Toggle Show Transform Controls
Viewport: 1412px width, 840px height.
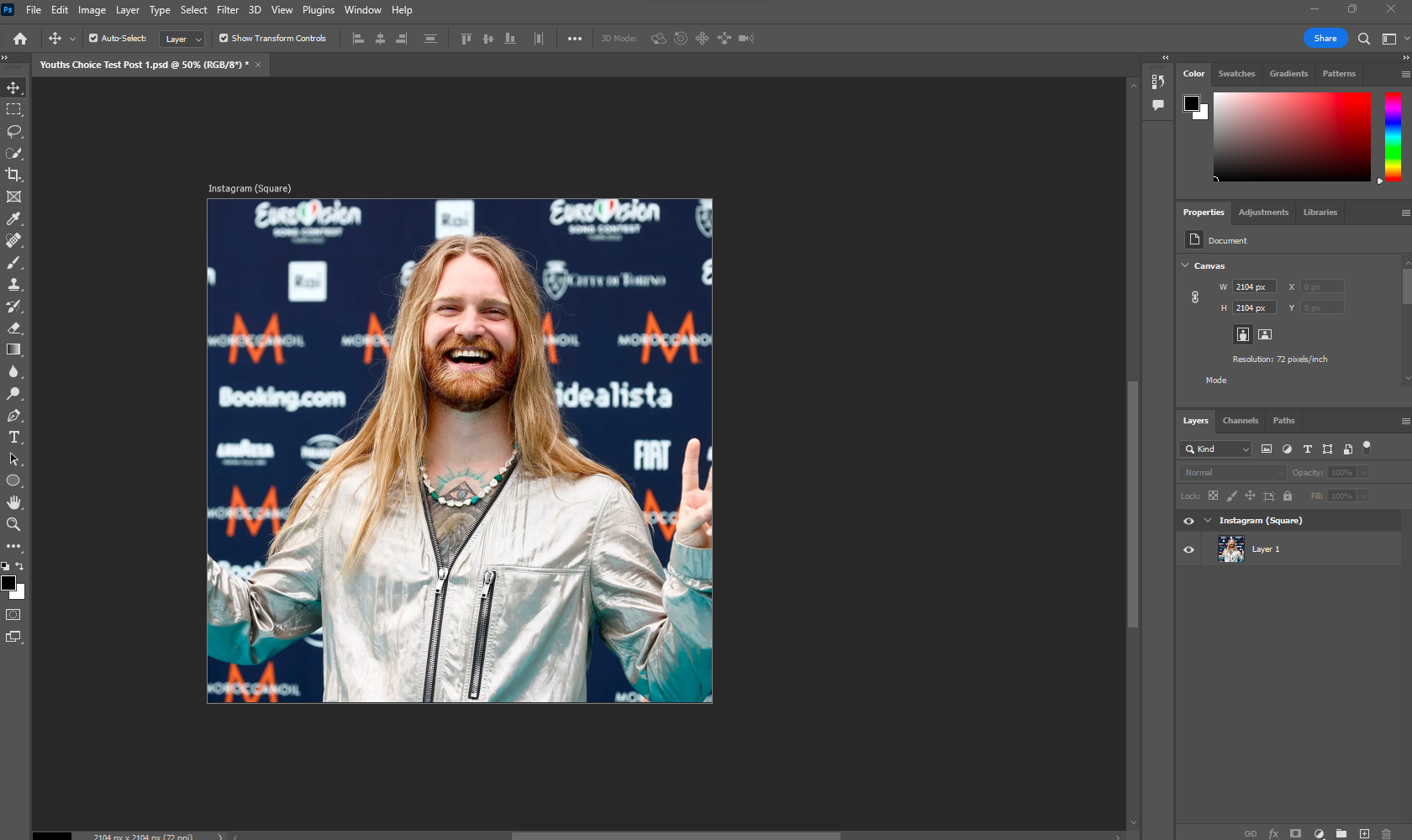(224, 38)
